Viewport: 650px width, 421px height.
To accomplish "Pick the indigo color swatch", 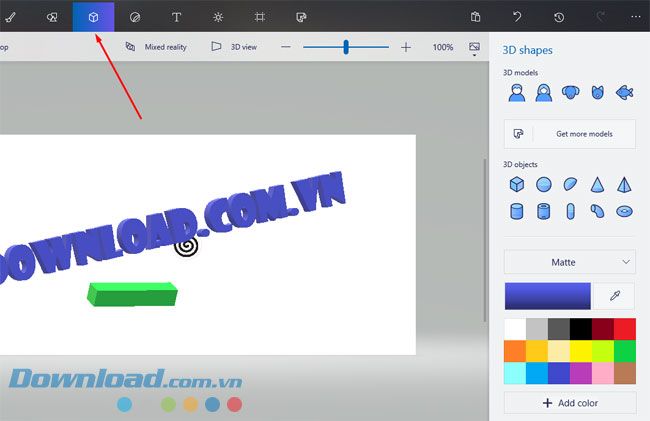I will tap(559, 373).
